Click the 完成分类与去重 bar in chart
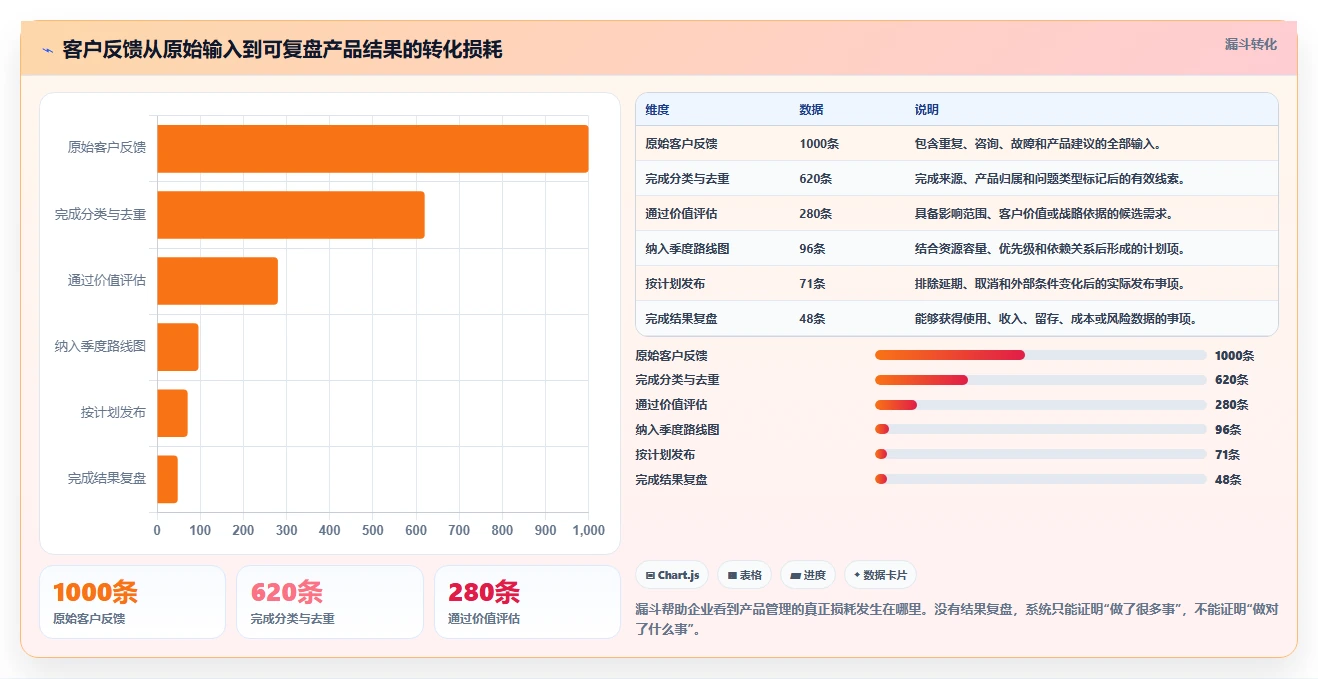 point(290,215)
